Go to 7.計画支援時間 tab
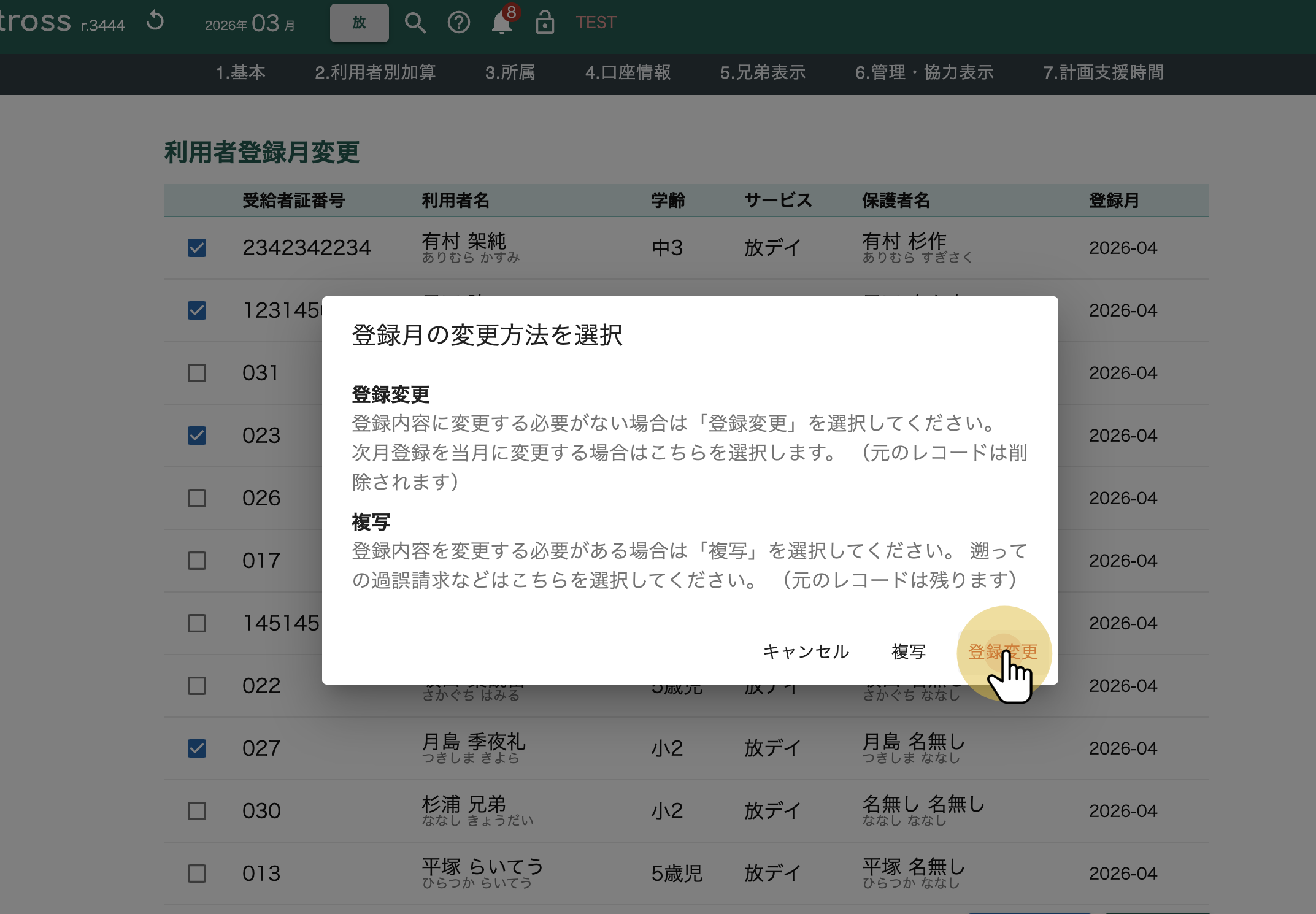 pyautogui.click(x=1103, y=72)
